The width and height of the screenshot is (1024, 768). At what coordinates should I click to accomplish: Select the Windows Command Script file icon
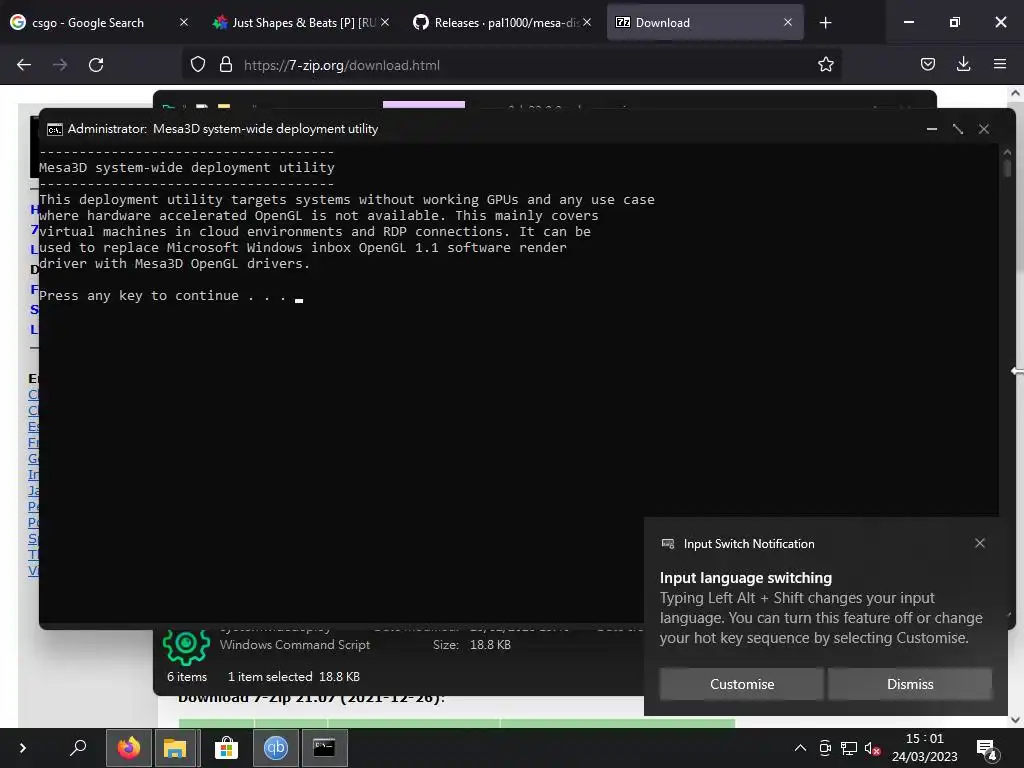[186, 645]
